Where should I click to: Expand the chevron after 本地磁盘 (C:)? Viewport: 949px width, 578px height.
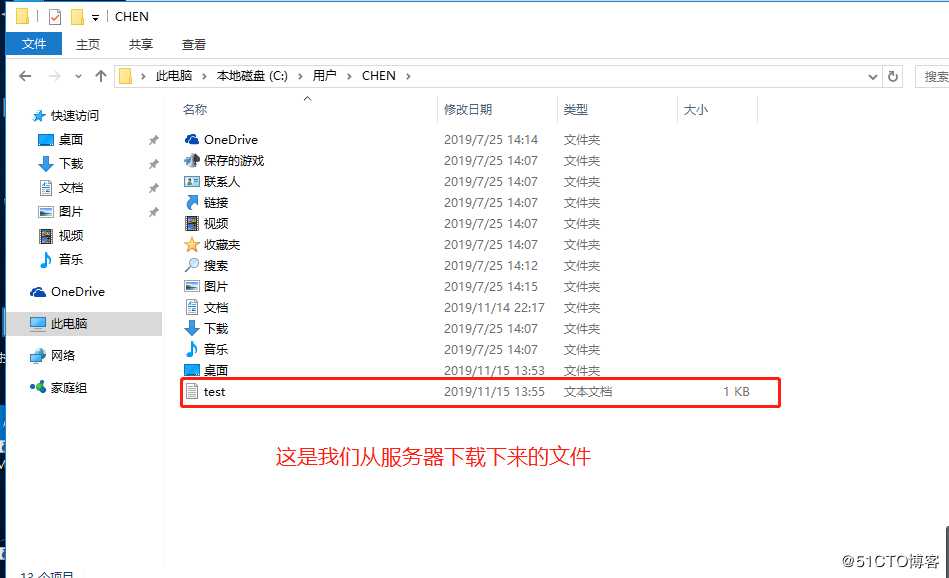point(300,76)
